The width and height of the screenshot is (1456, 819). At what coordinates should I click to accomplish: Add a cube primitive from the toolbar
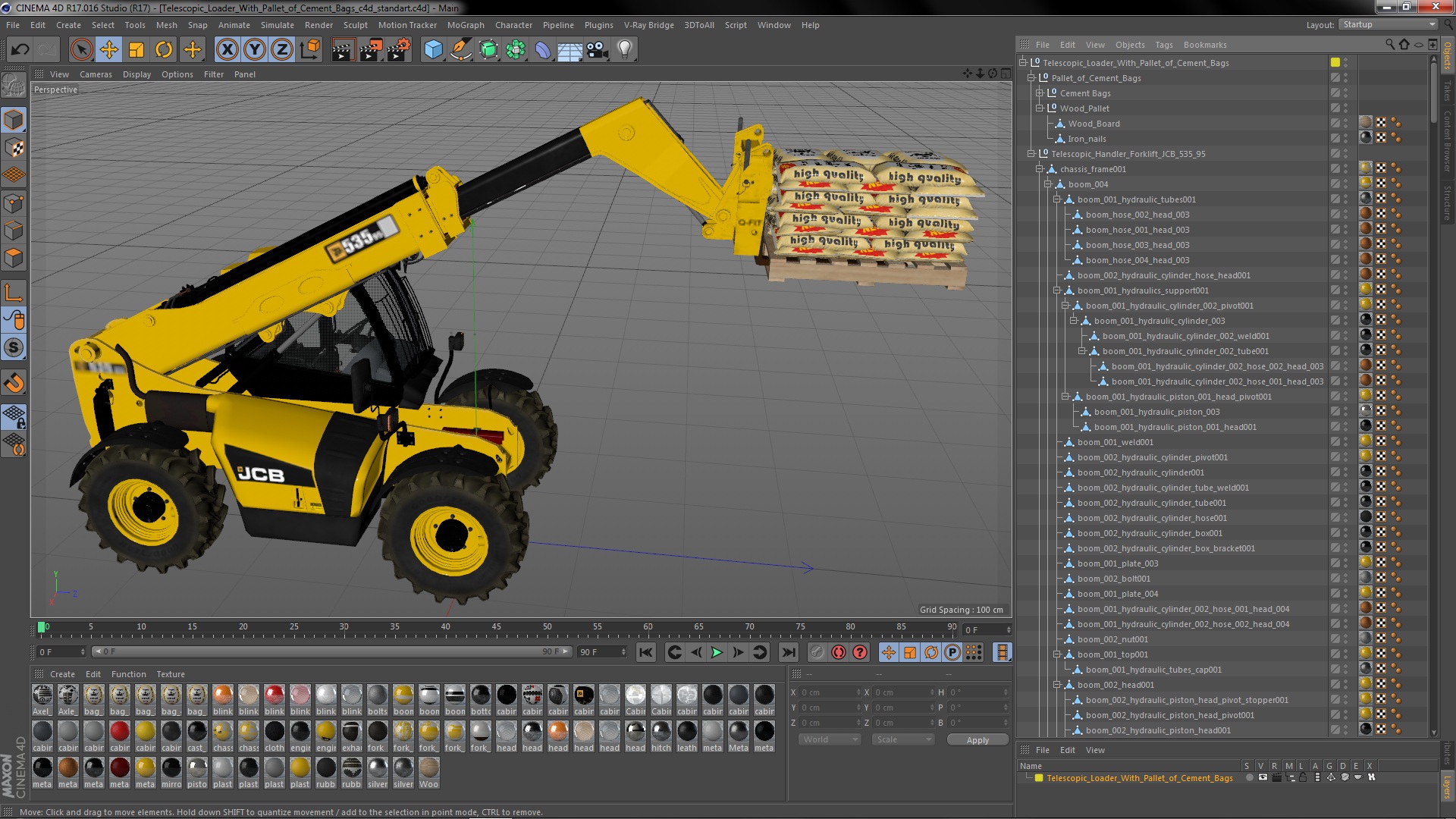[x=433, y=50]
